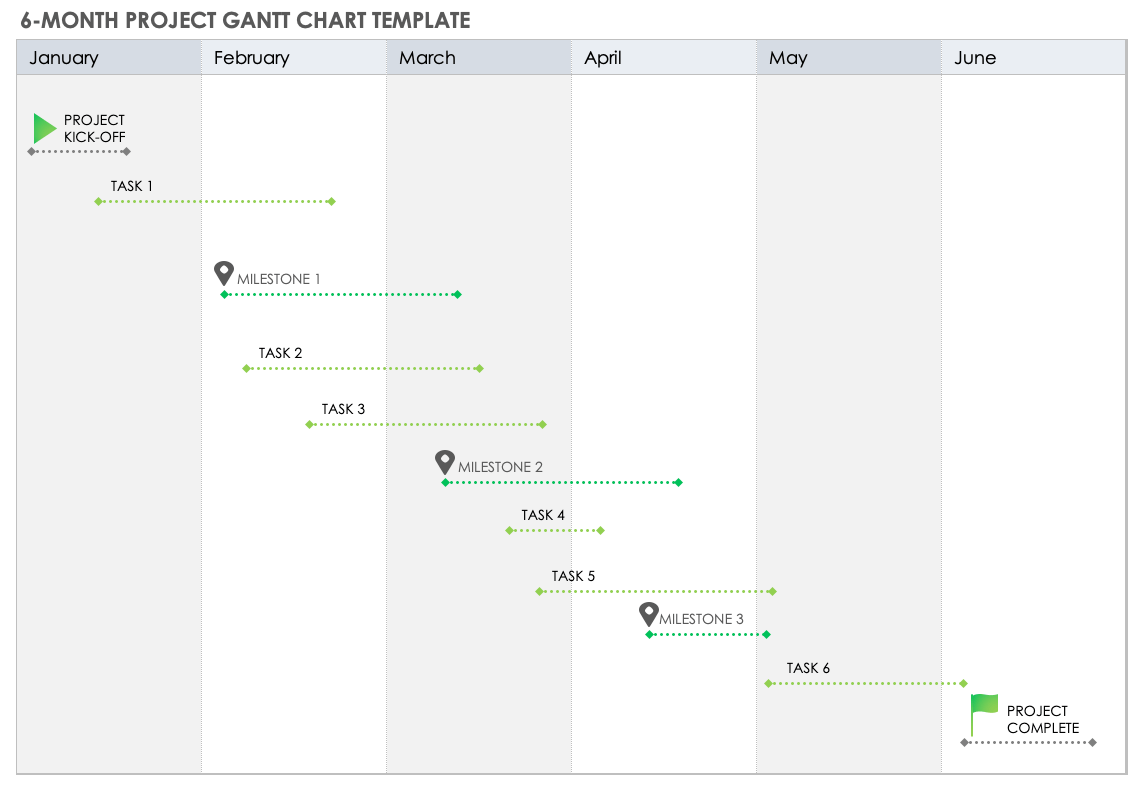The image size is (1145, 799).
Task: Select the Task 2 timeline start diamond
Action: point(246,368)
